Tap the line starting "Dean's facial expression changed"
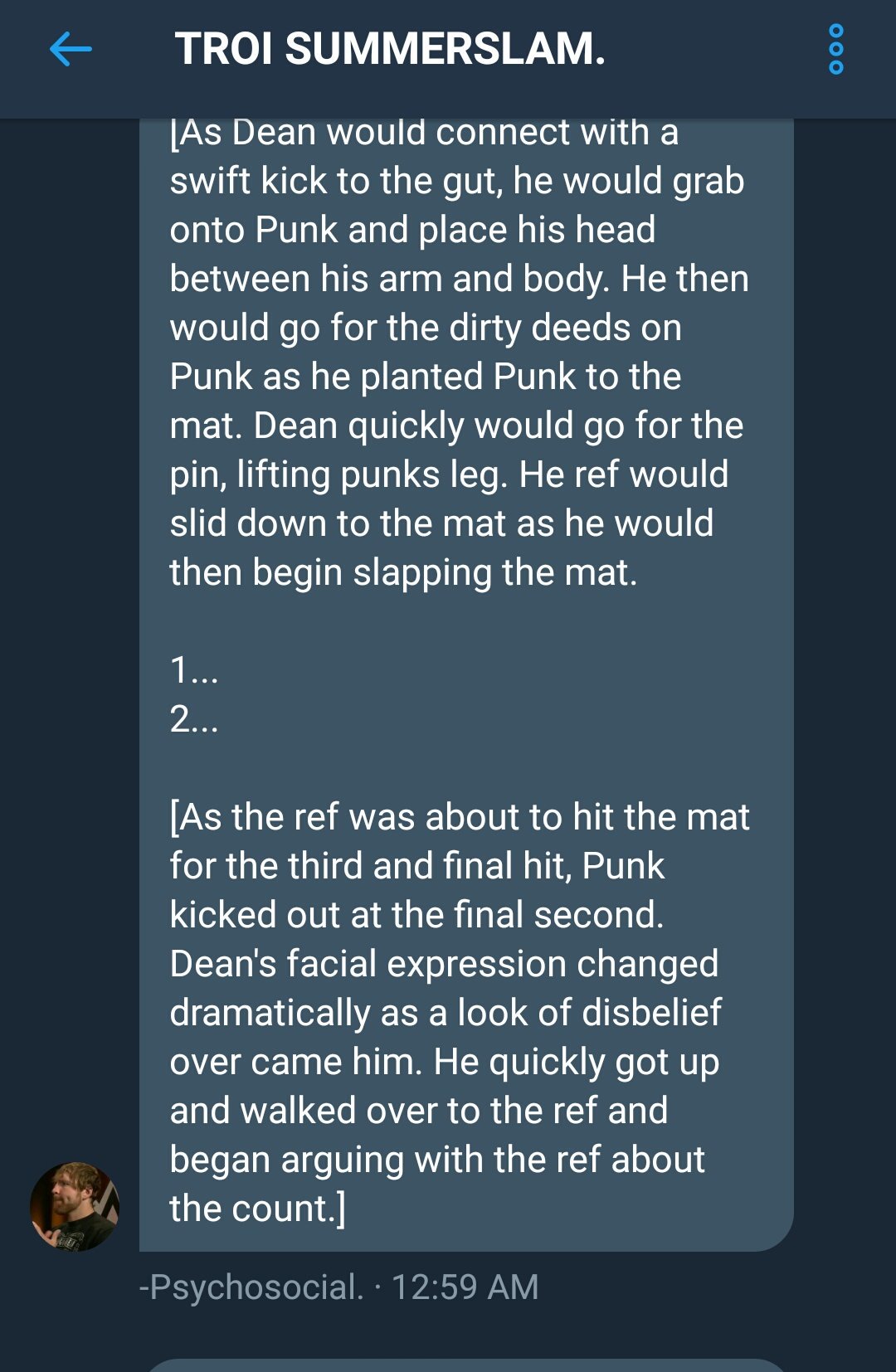 click(444, 964)
